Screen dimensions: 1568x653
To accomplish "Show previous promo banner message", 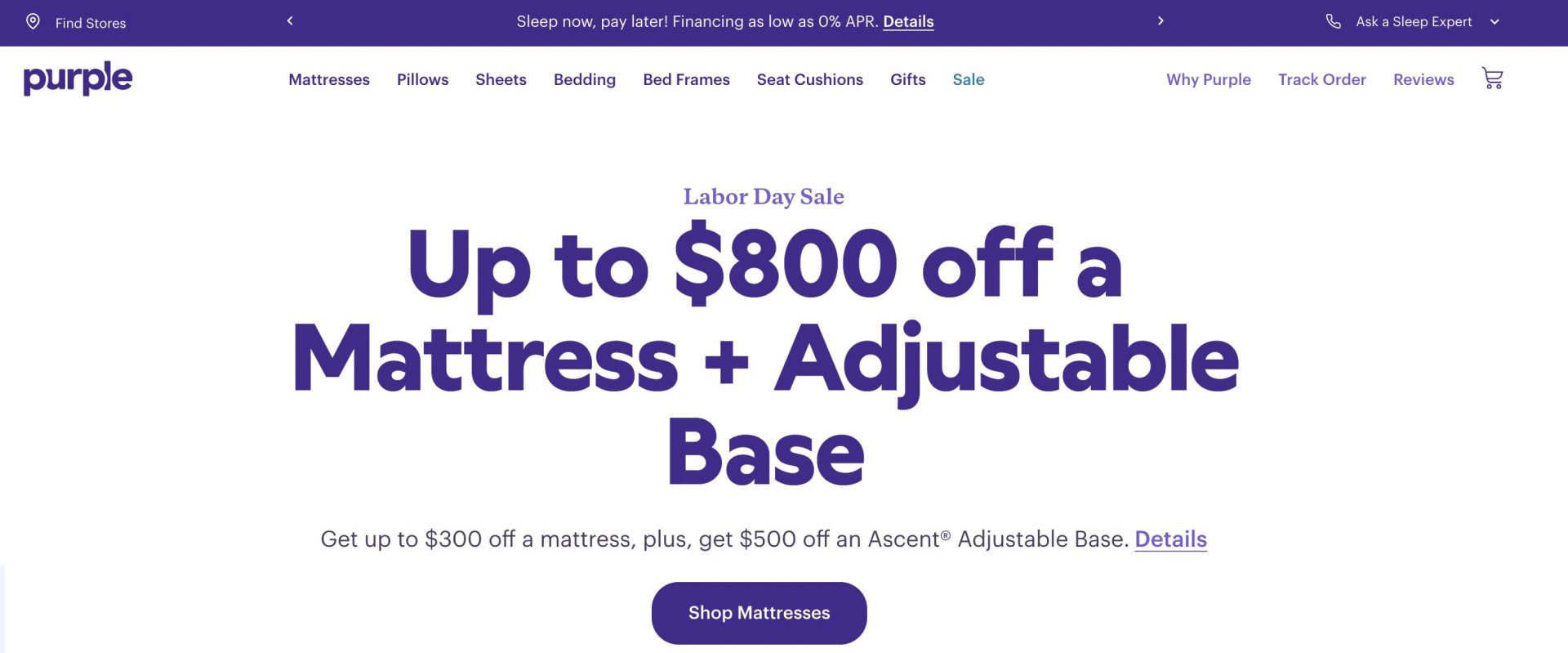I will pos(290,21).
